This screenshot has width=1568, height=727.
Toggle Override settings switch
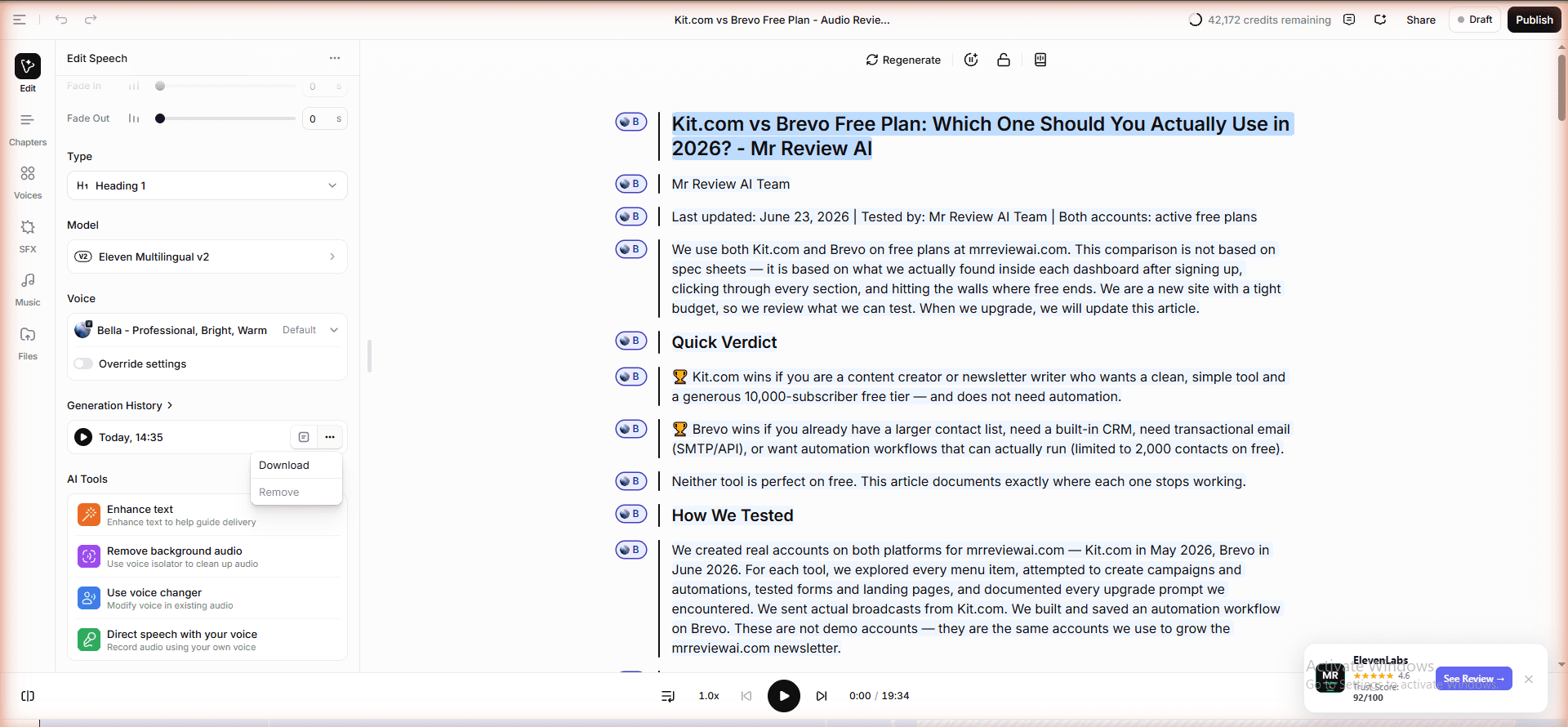[83, 363]
